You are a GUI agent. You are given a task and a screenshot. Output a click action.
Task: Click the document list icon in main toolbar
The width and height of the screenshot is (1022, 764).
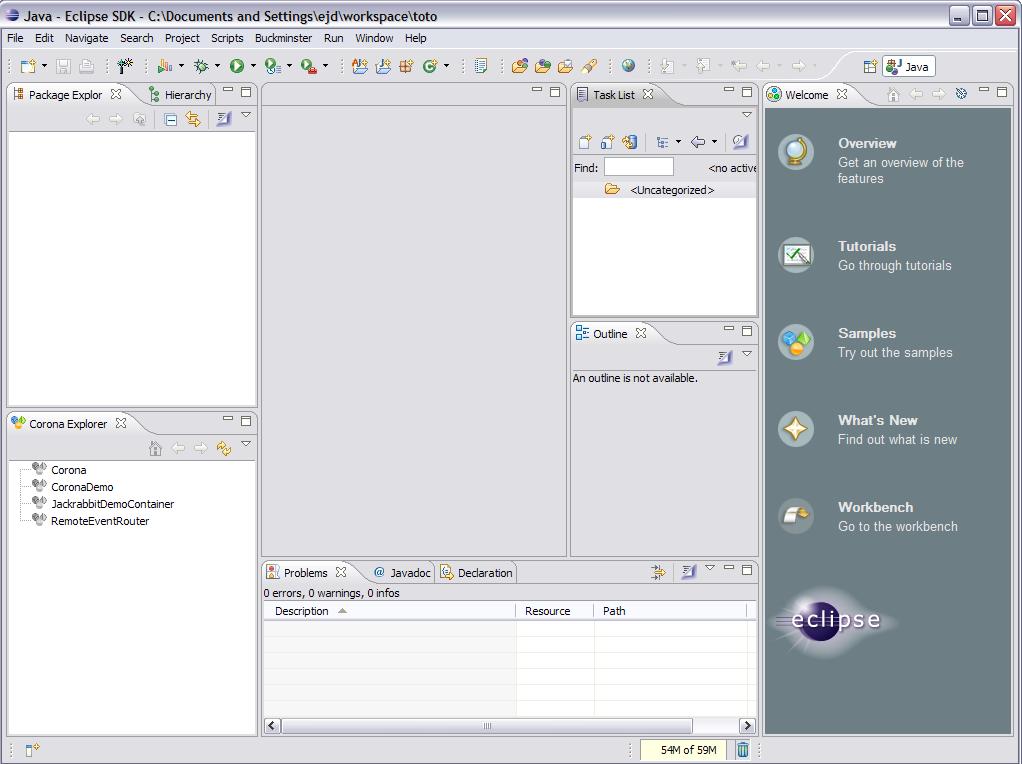coord(481,66)
